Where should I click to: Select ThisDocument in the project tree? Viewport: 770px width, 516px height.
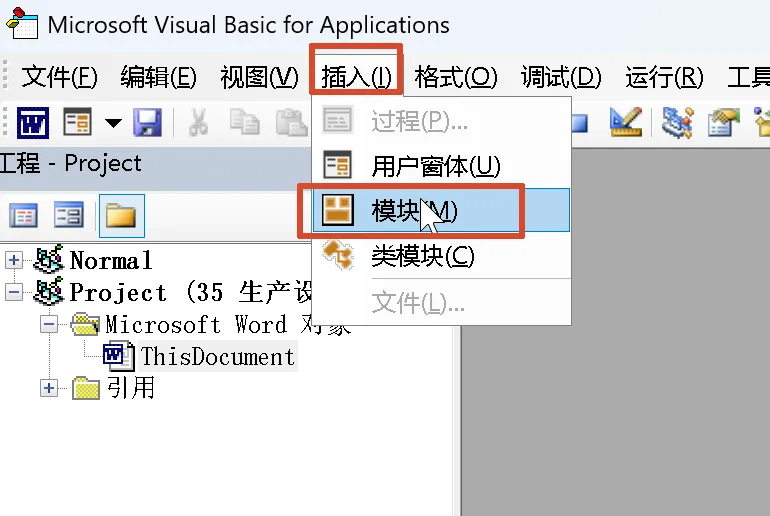pos(218,356)
